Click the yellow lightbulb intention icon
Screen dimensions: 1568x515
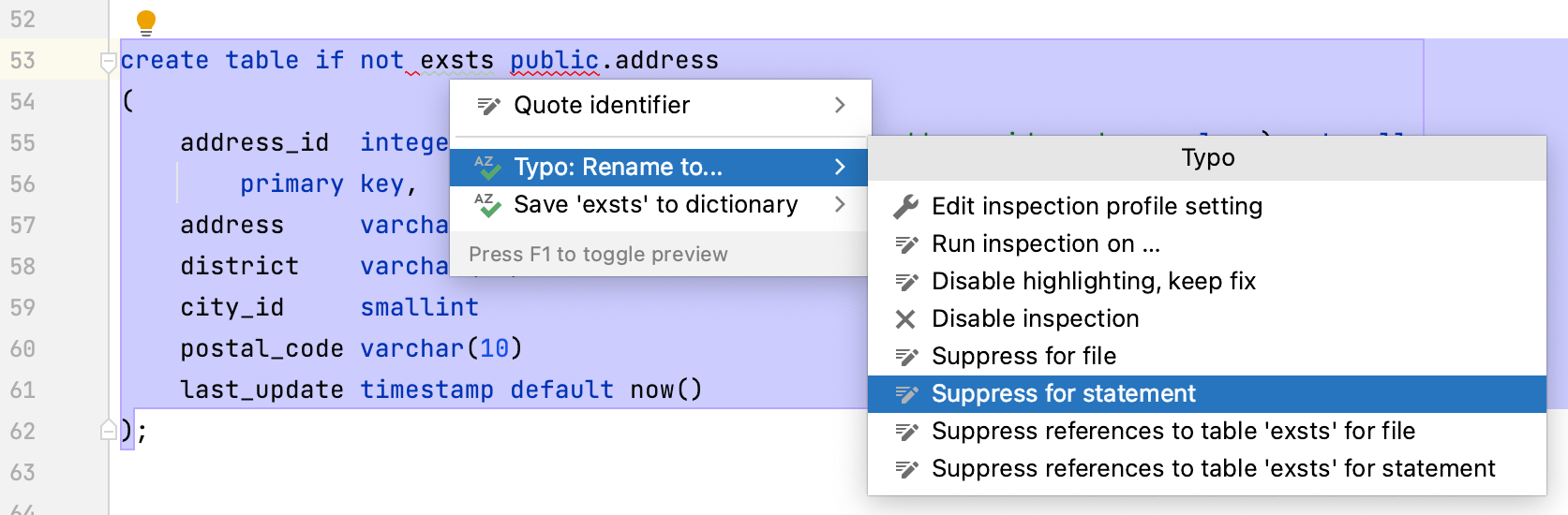pos(146,22)
